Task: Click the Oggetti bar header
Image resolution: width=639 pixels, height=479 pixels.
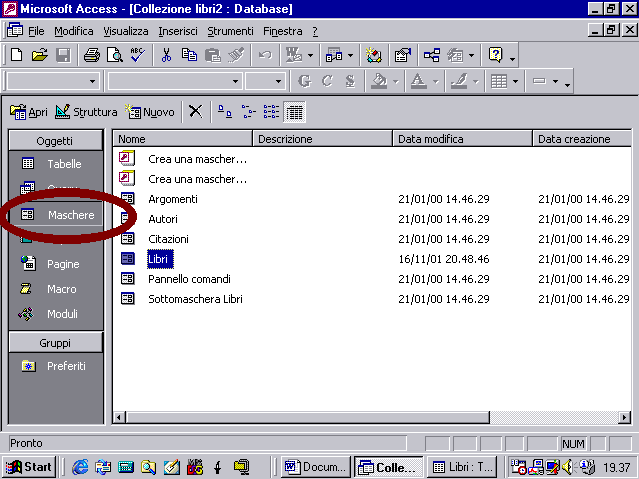Action: click(55, 141)
